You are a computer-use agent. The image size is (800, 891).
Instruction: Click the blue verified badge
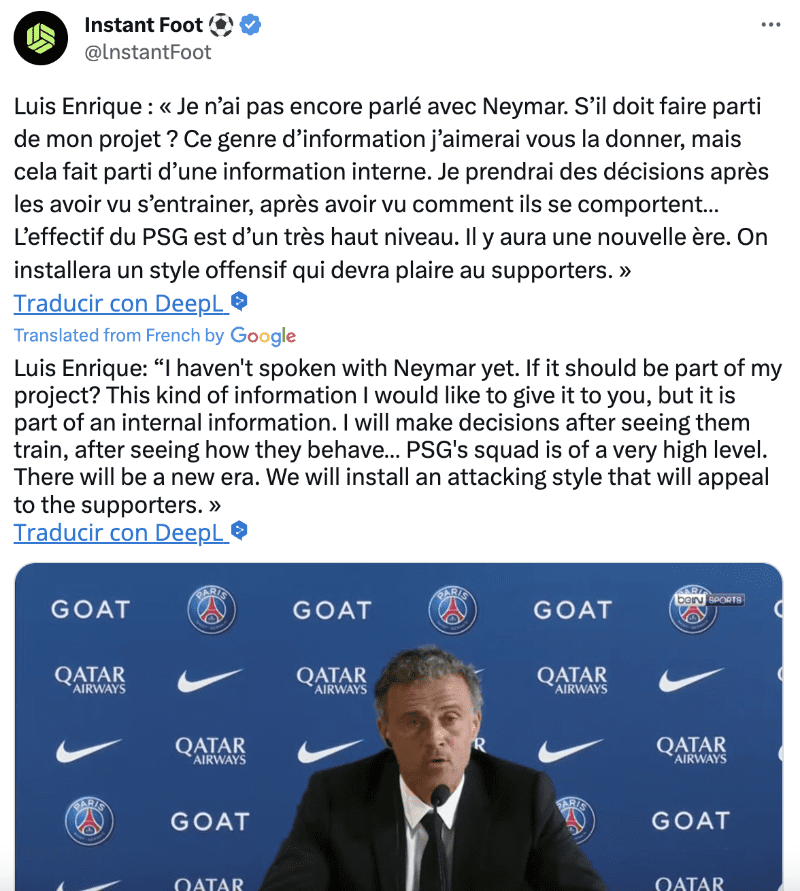pyautogui.click(x=250, y=25)
